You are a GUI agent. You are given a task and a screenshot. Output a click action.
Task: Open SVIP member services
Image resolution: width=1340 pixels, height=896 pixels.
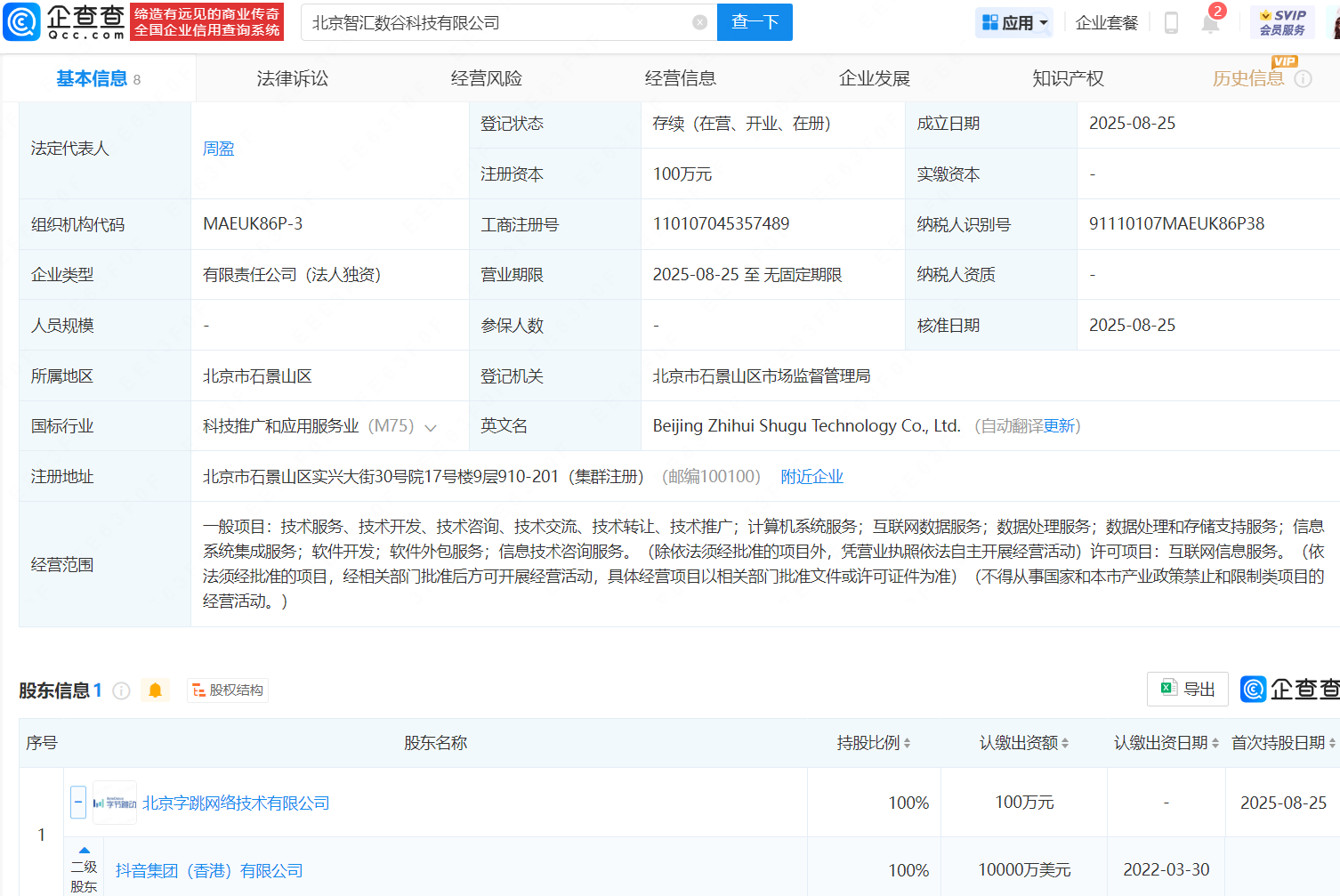pos(1282,22)
